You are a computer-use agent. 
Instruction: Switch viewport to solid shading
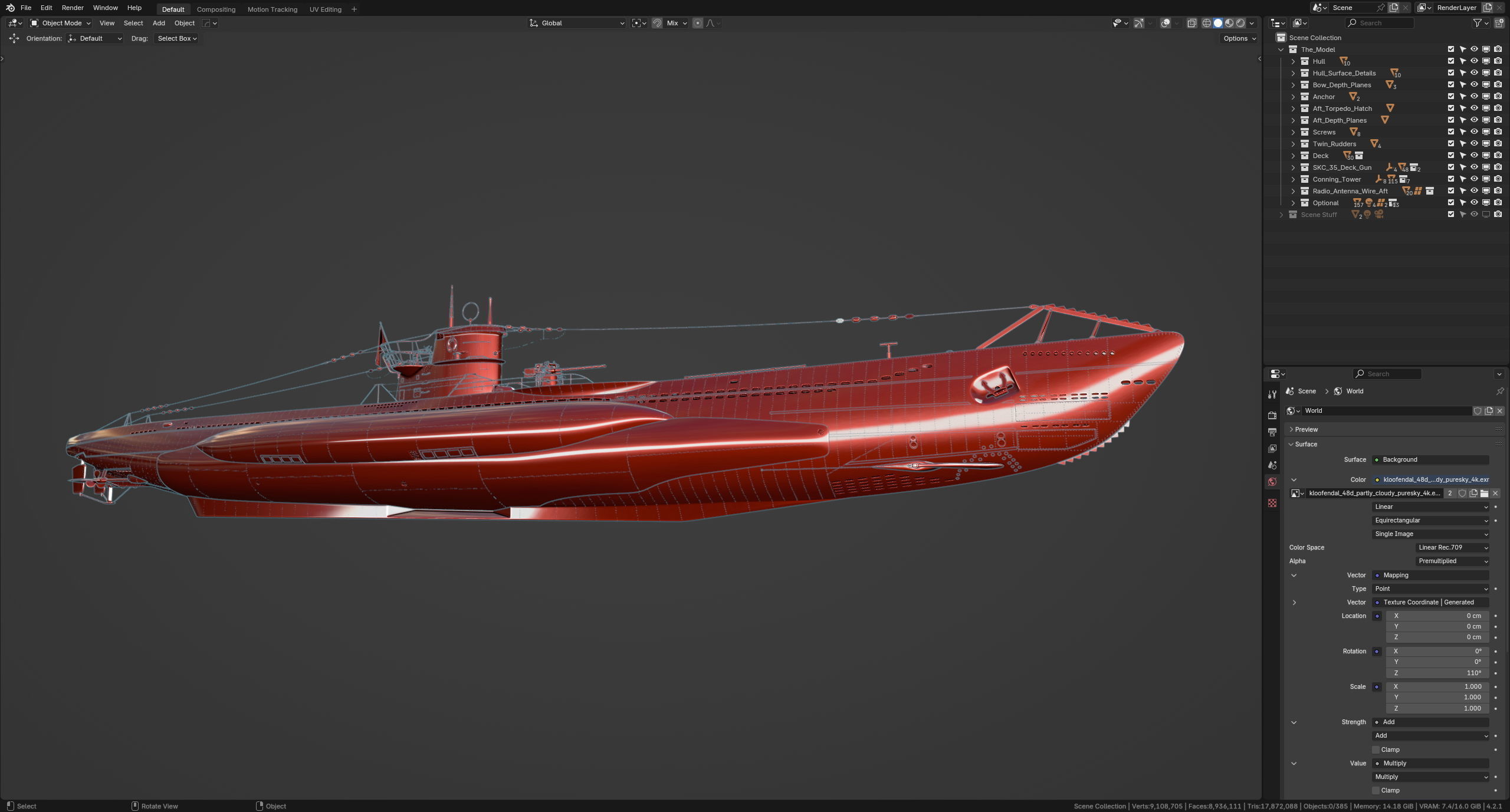point(1218,23)
